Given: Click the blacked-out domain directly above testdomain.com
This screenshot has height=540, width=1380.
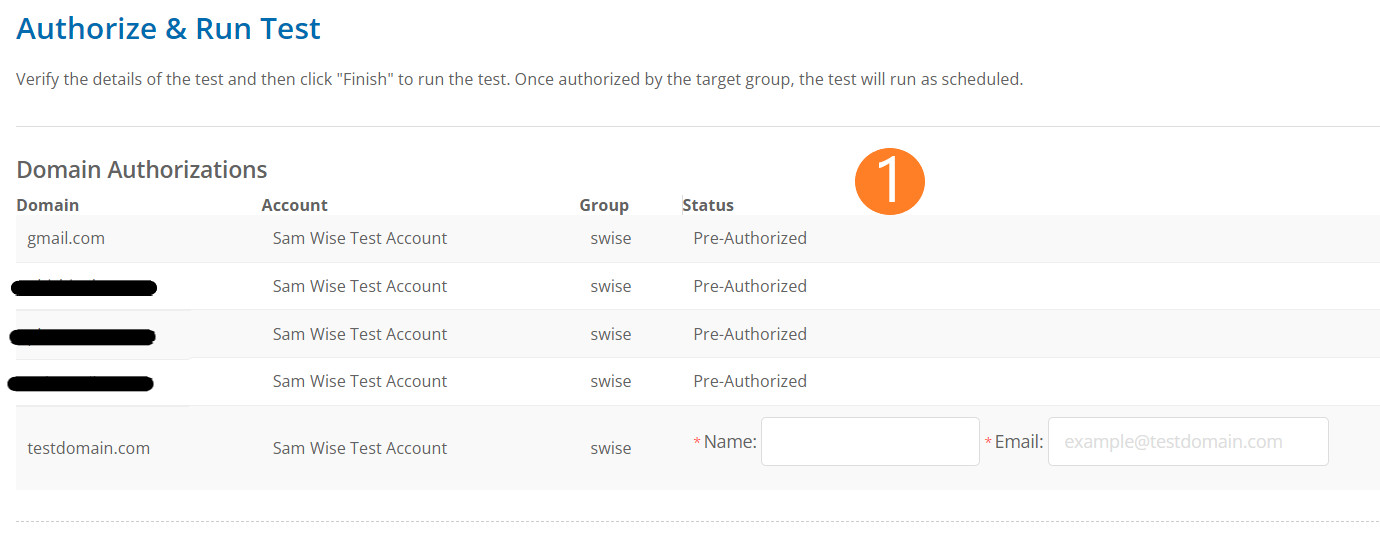Looking at the screenshot, I should [x=80, y=382].
